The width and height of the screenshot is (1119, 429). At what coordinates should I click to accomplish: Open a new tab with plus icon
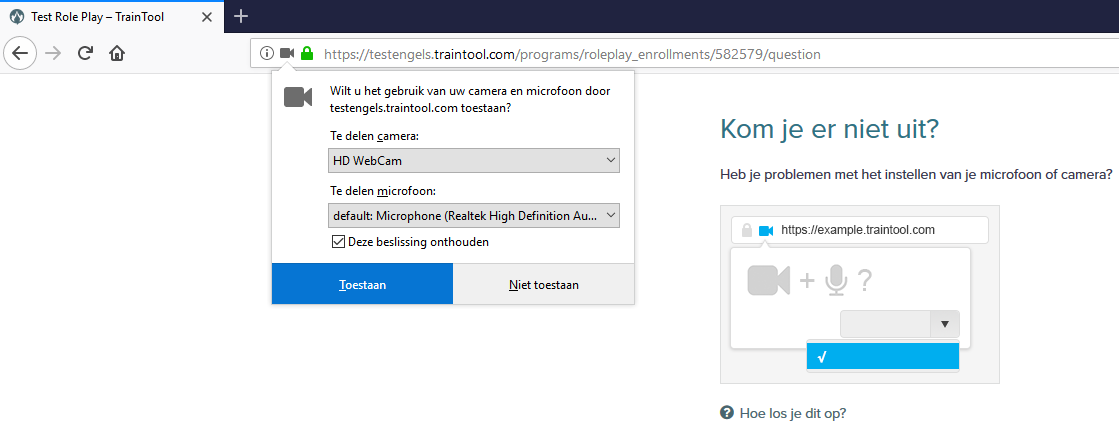[x=241, y=16]
